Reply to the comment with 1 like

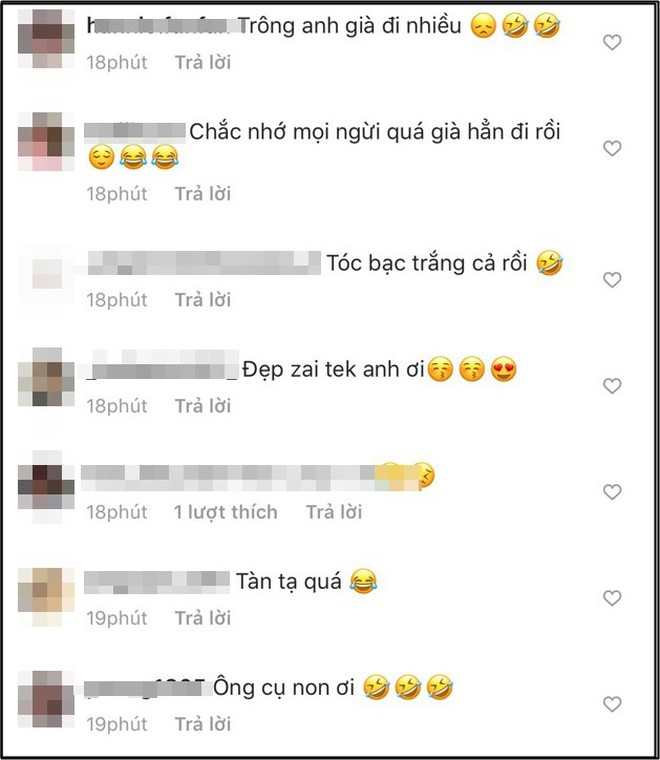(334, 512)
